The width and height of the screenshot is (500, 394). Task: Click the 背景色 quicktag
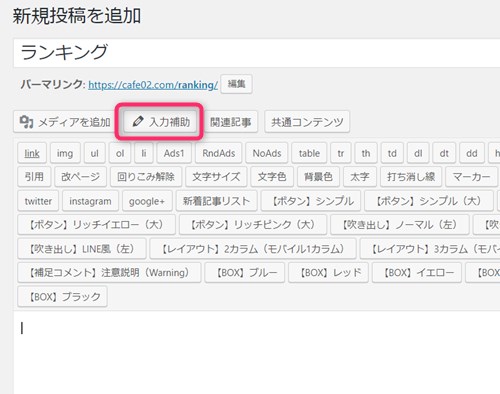[318, 177]
